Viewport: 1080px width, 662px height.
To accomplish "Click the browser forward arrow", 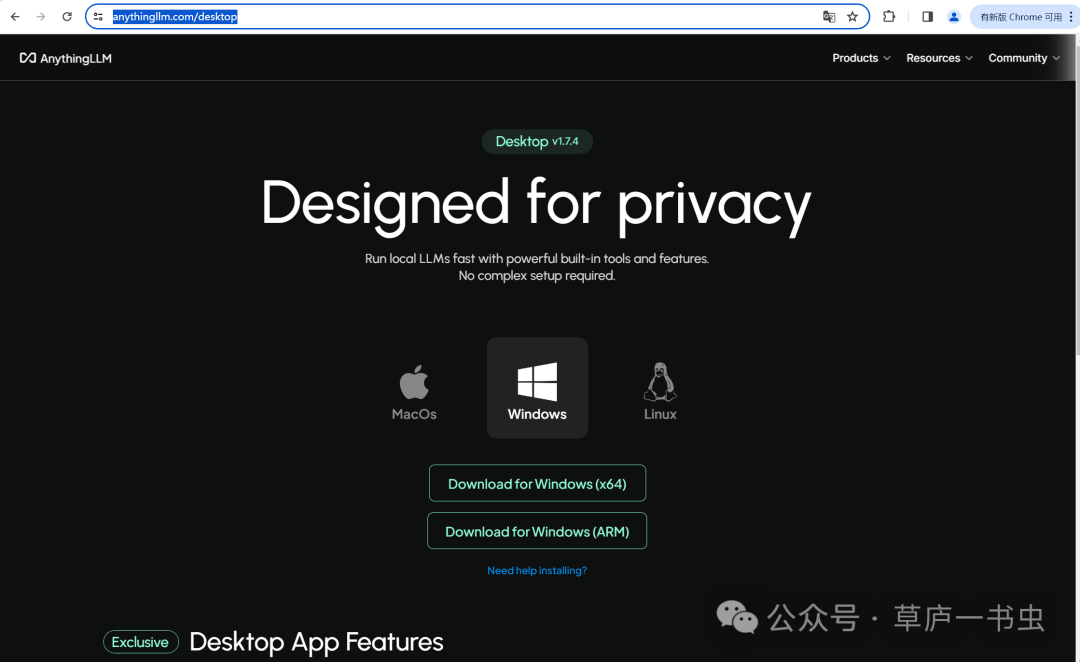I will click(x=41, y=17).
